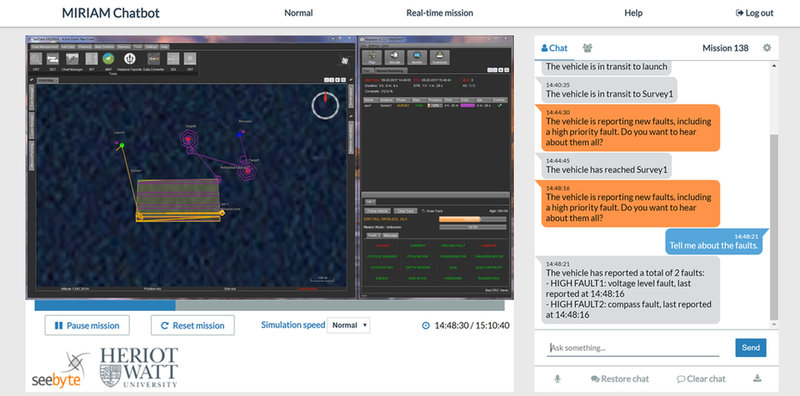Switch to the Chat tab
Screen dimensions: 800x396
pos(554,48)
